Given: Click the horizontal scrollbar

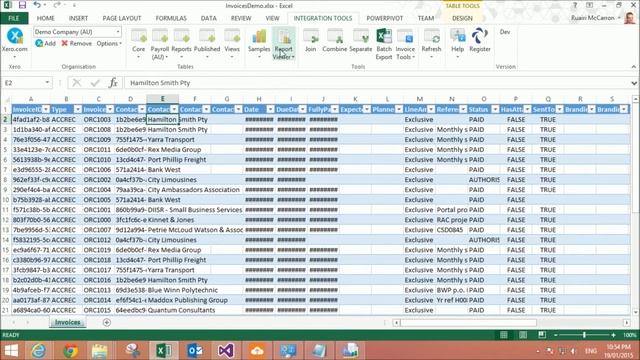Looking at the screenshot, I should pos(468,322).
